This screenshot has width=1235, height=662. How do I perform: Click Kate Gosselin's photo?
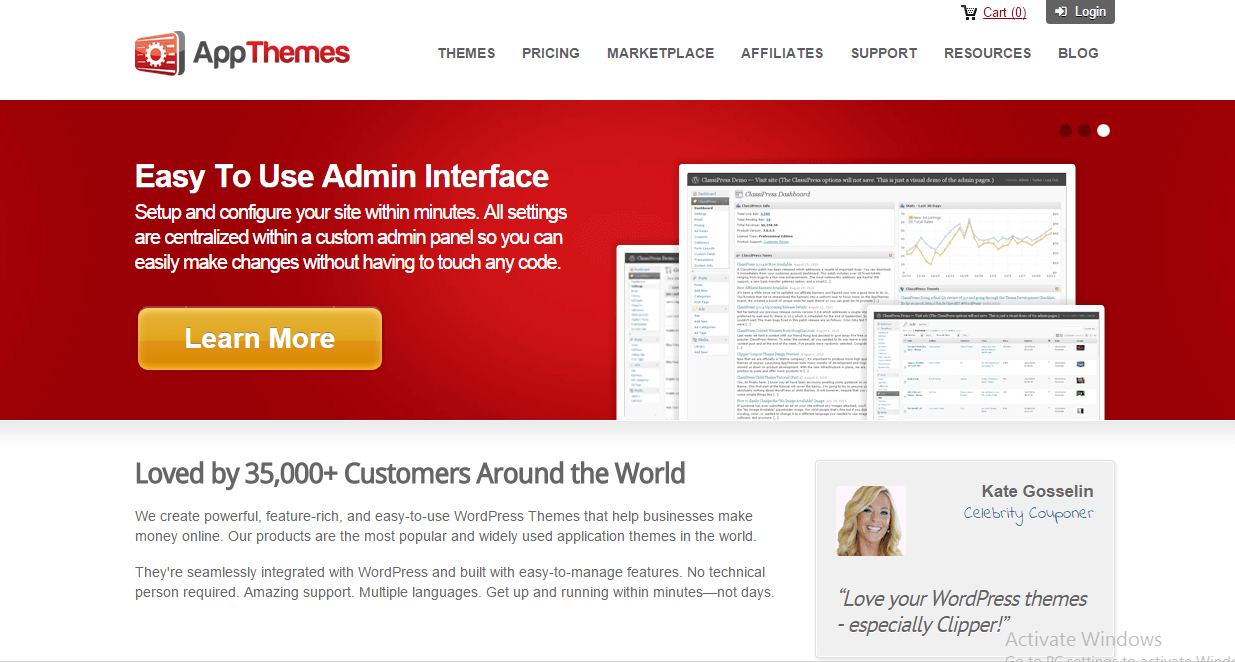click(x=870, y=521)
